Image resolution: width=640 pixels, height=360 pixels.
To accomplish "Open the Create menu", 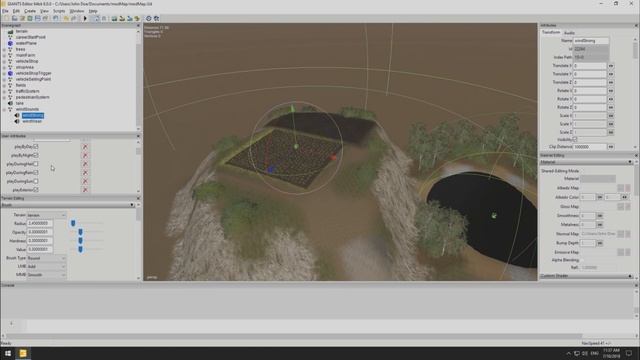I will click(x=30, y=11).
